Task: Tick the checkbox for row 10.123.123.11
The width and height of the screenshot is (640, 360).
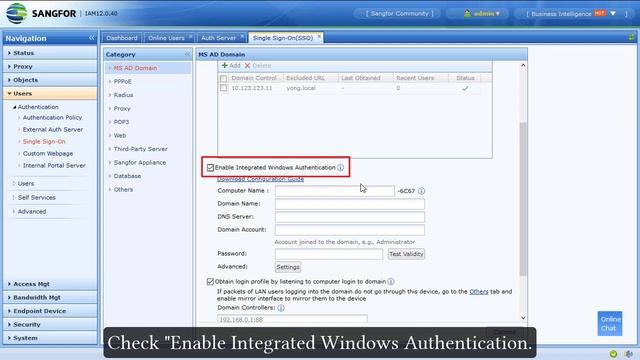Action: (223, 88)
